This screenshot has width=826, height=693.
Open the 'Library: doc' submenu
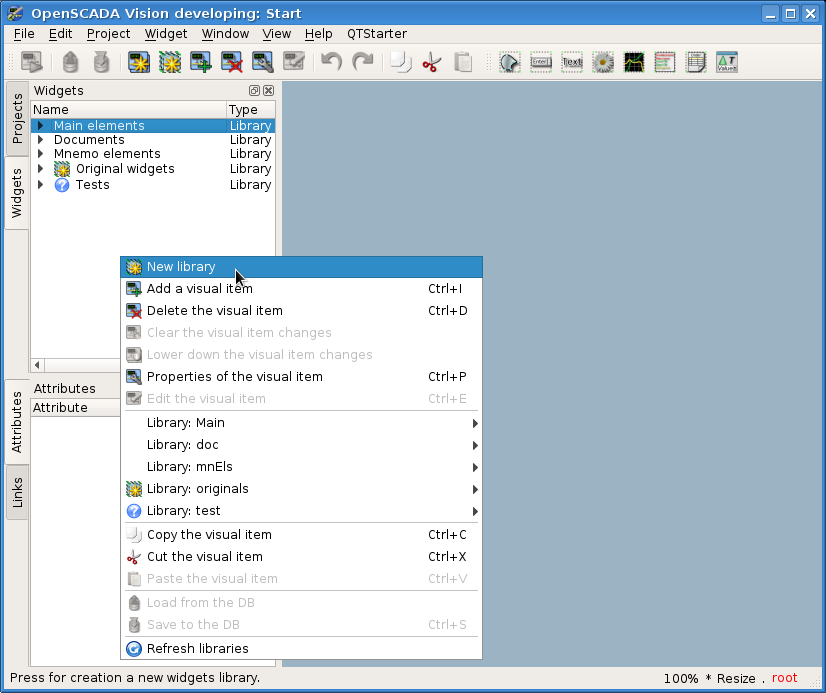click(x=301, y=445)
